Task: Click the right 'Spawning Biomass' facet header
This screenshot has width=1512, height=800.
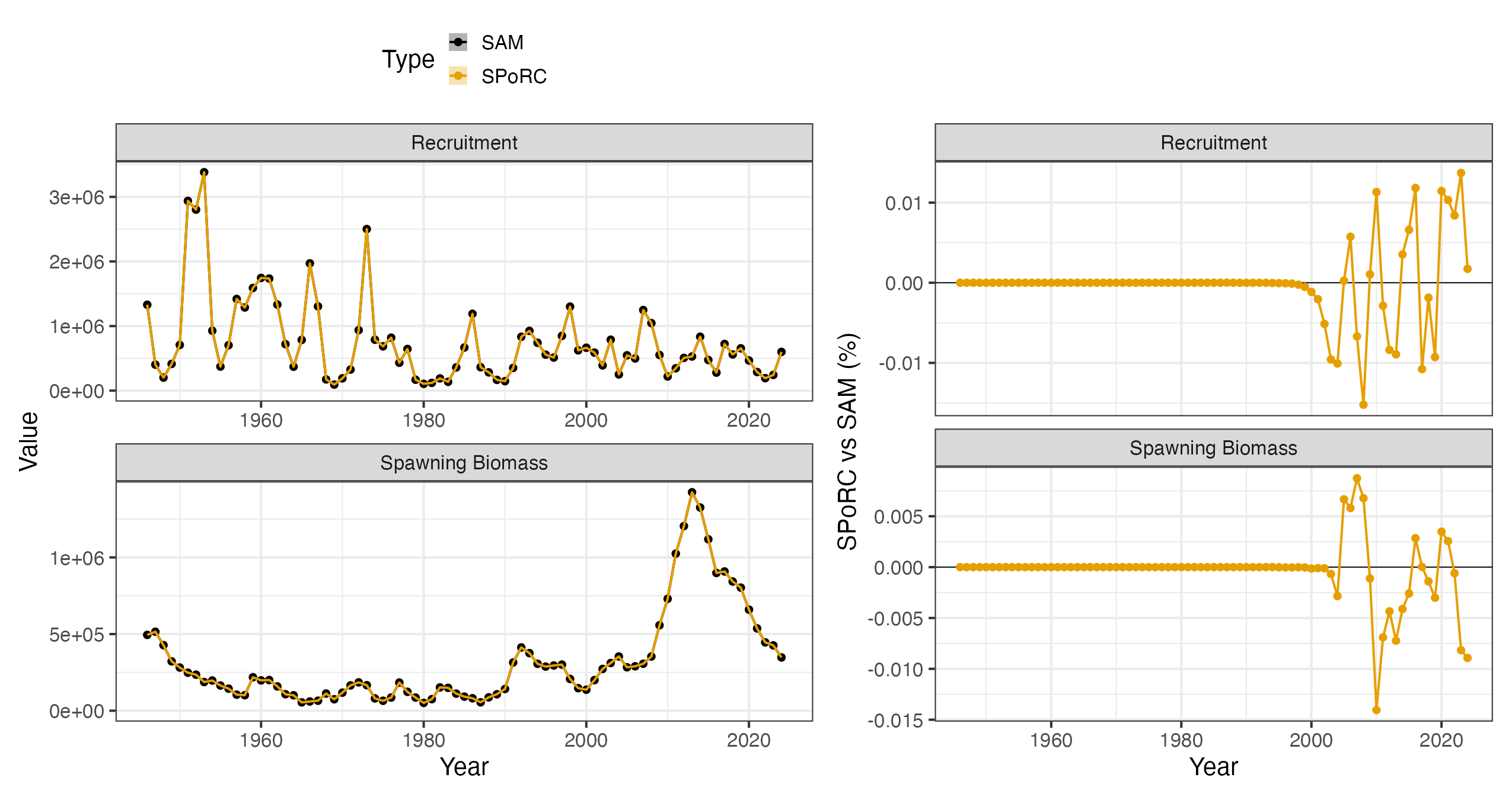Action: click(1213, 448)
